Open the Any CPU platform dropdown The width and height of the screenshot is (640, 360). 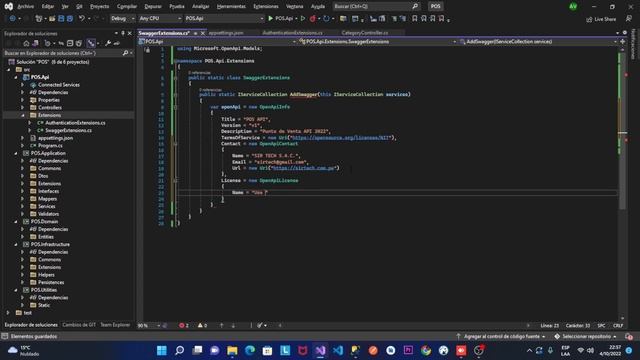pyautogui.click(x=160, y=19)
